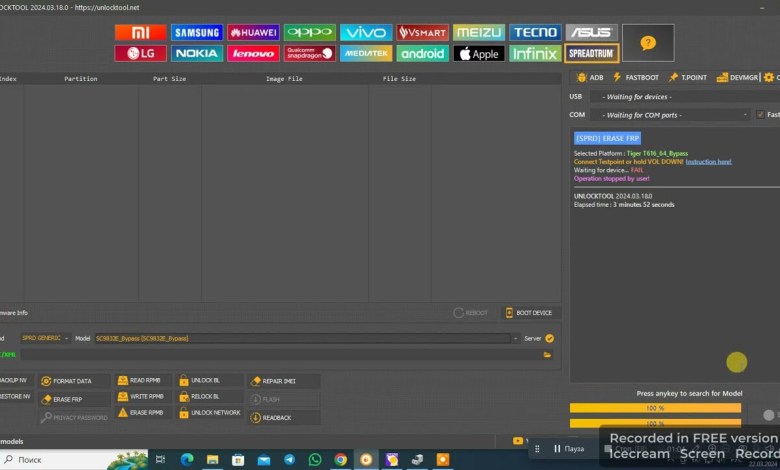Open the ADB tab
The width and height of the screenshot is (780, 470).
(x=590, y=78)
